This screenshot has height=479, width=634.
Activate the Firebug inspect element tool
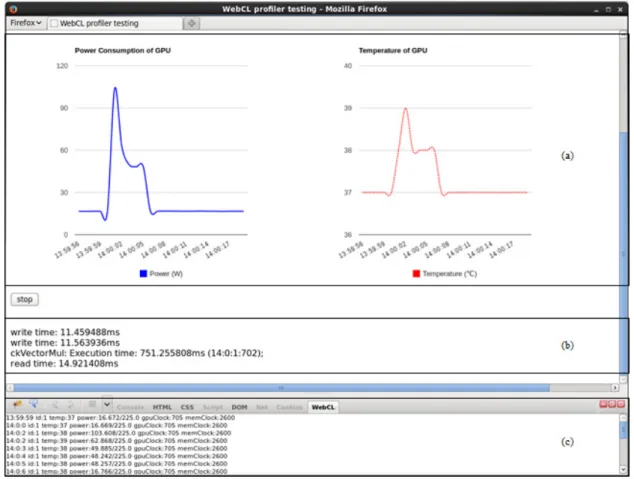(x=34, y=404)
